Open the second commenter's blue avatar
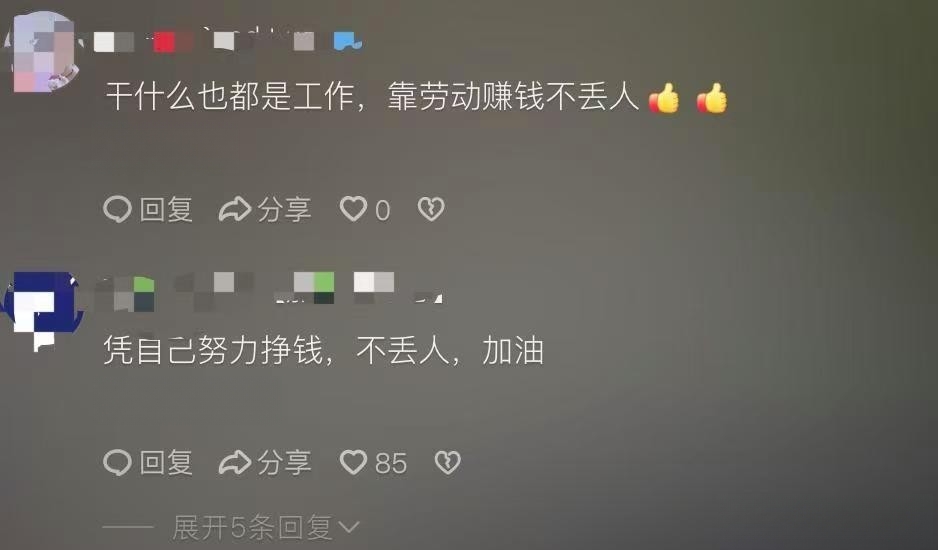 [x=42, y=310]
